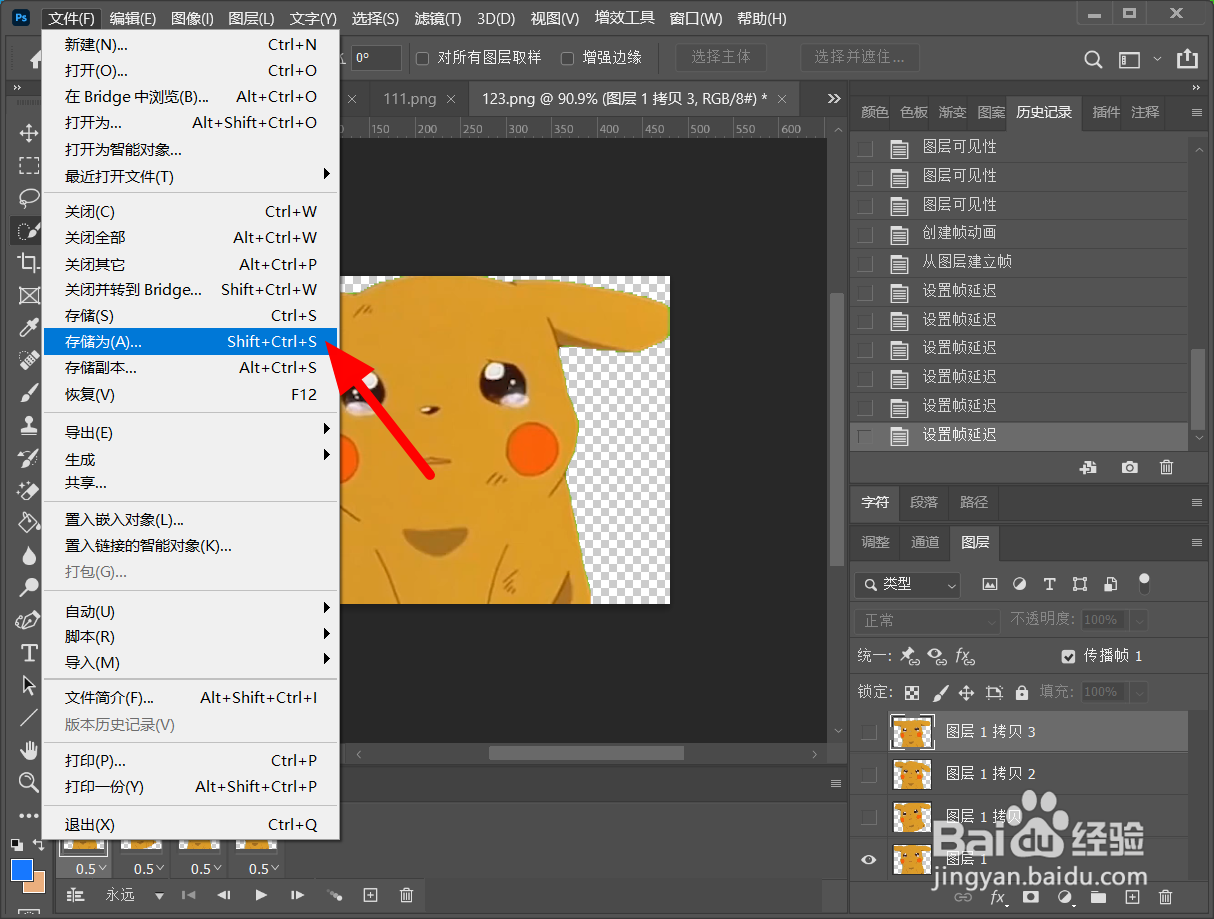Play the frame animation
Viewport: 1214px width, 919px height.
pyautogui.click(x=261, y=895)
